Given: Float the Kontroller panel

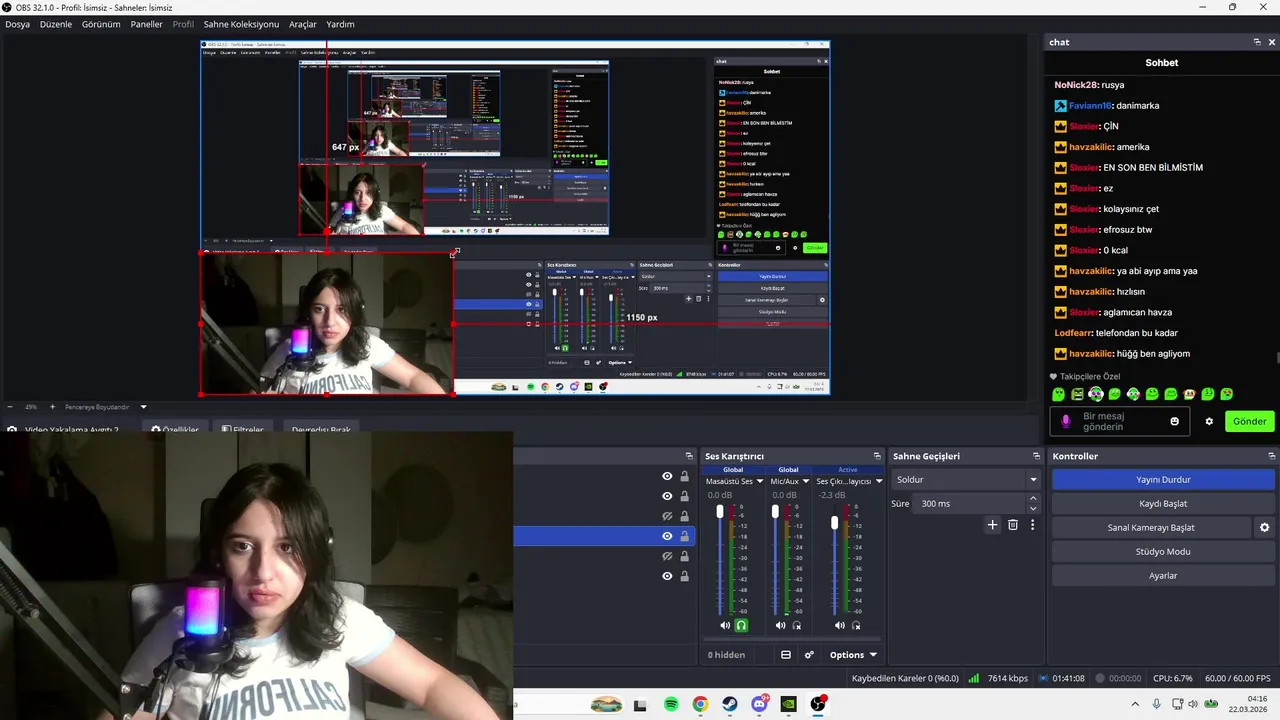Looking at the screenshot, I should tap(1271, 456).
